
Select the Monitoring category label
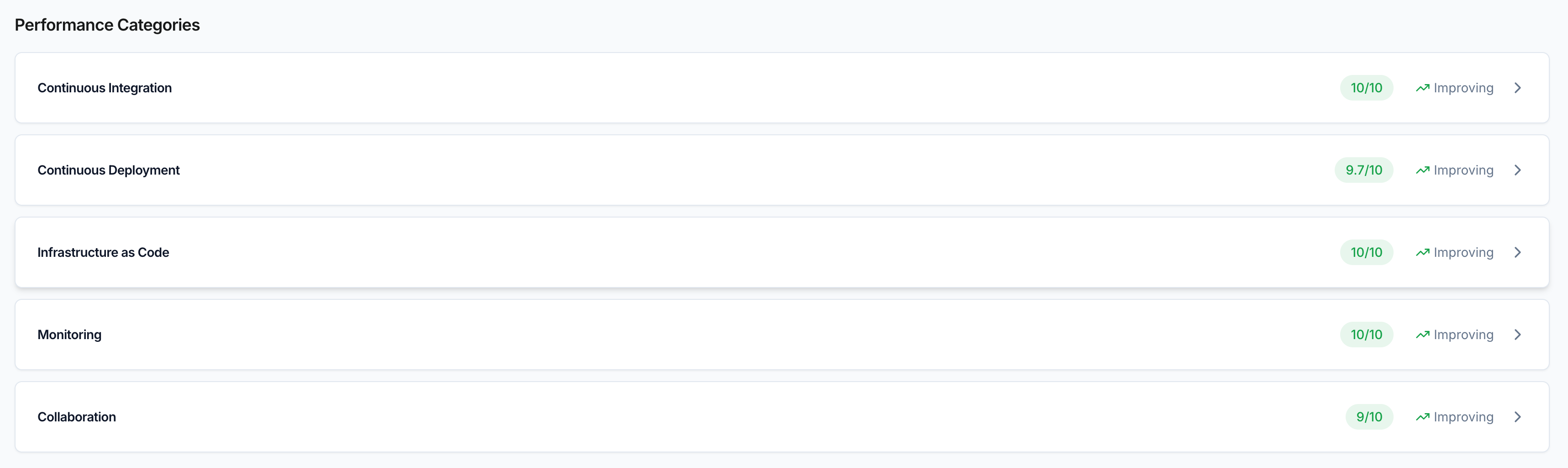point(69,335)
